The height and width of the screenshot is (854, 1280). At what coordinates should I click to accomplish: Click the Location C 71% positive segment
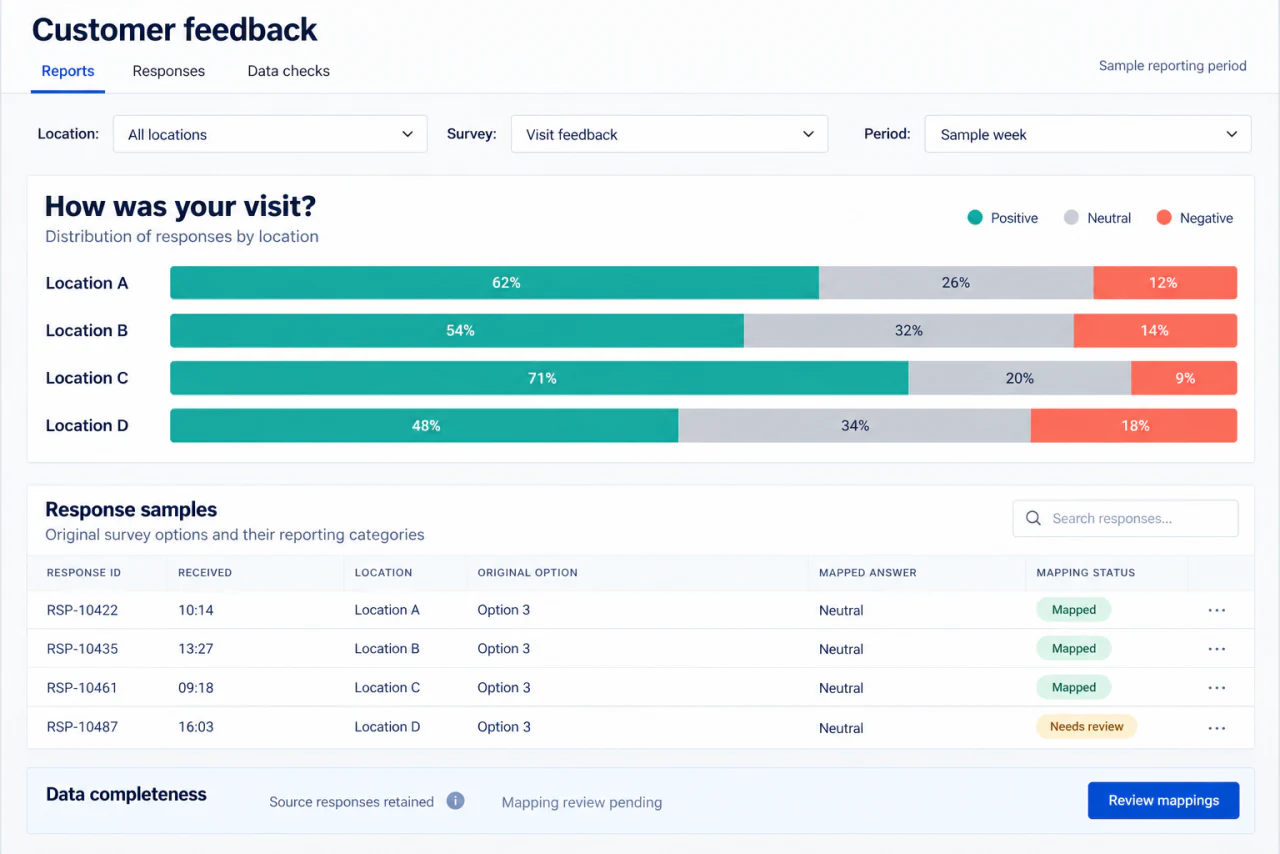pyautogui.click(x=539, y=378)
